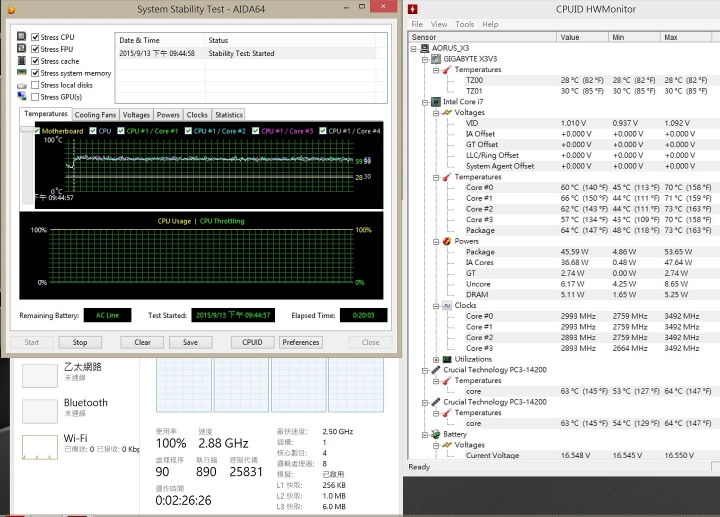This screenshot has width=720, height=517.
Task: Click the Intel Core i7 chip icon
Action: click(436, 102)
